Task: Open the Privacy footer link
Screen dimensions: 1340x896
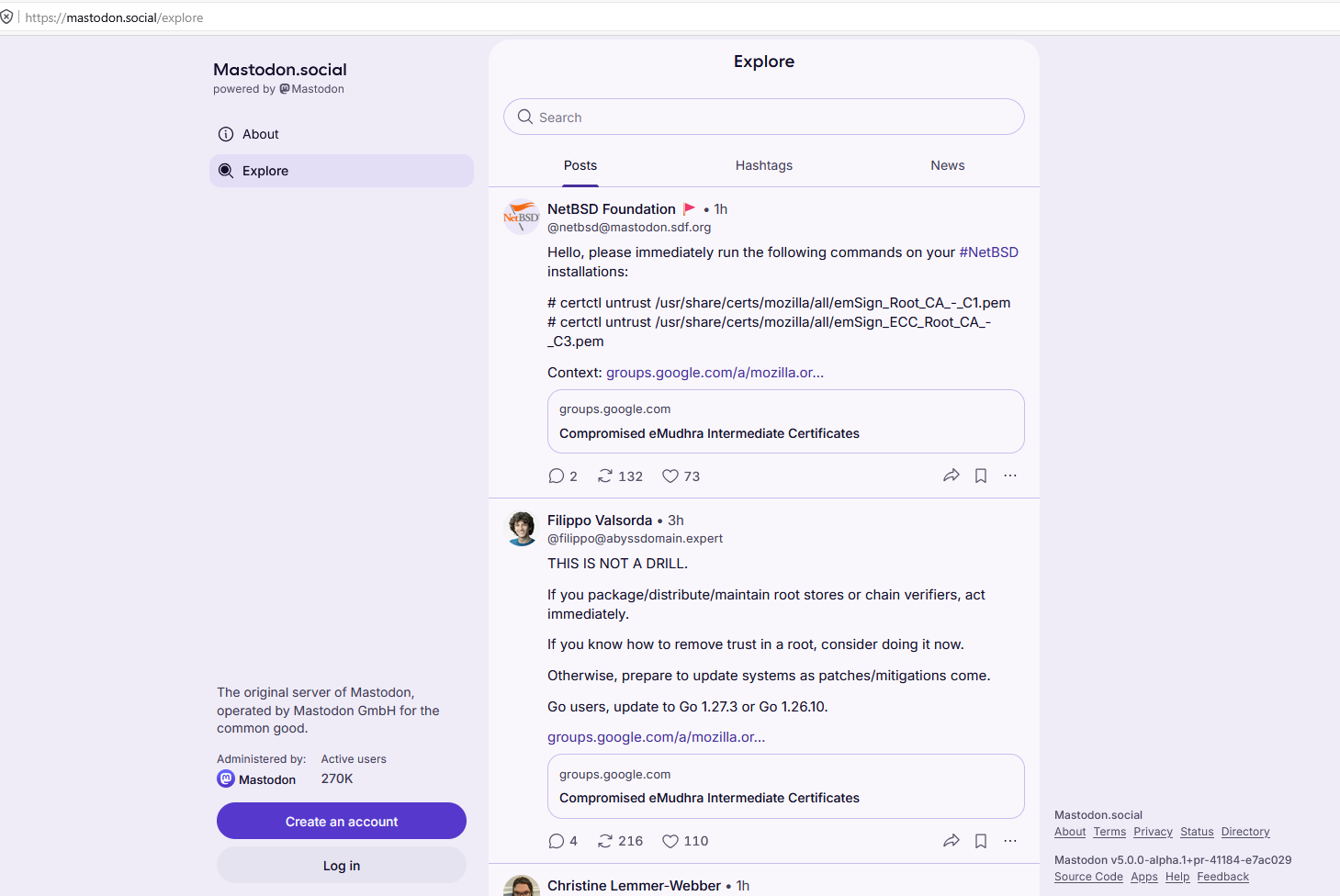Action: 1153,832
